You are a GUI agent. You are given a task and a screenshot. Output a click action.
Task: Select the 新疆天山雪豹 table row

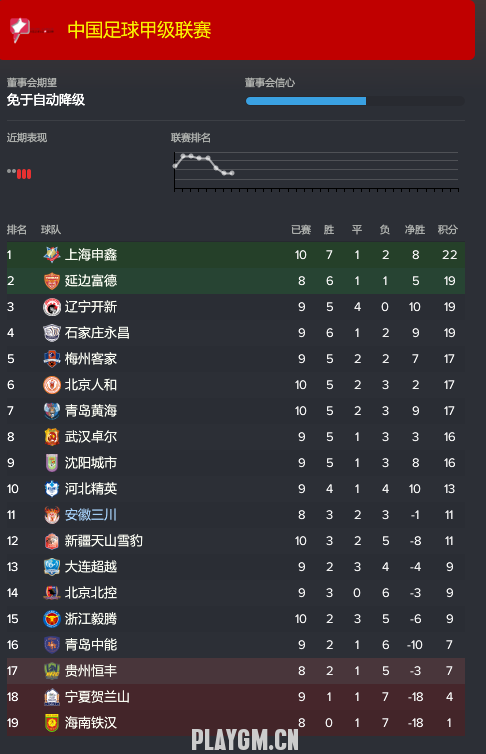(x=236, y=541)
